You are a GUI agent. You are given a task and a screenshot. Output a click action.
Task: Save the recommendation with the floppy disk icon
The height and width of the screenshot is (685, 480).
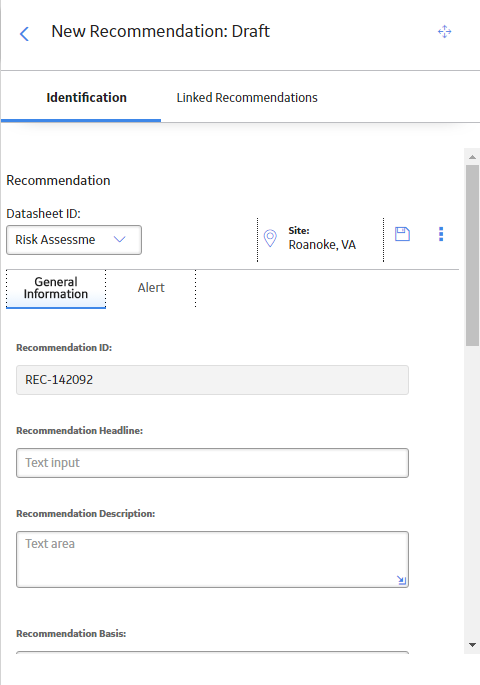pyautogui.click(x=402, y=234)
